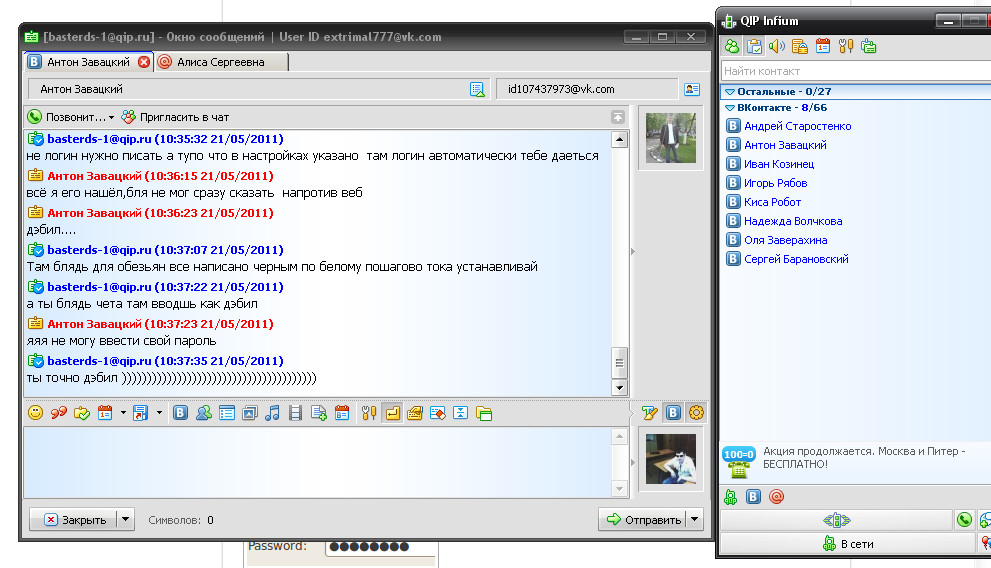
Task: Close the chat with Закрыть button
Action: tap(75, 519)
